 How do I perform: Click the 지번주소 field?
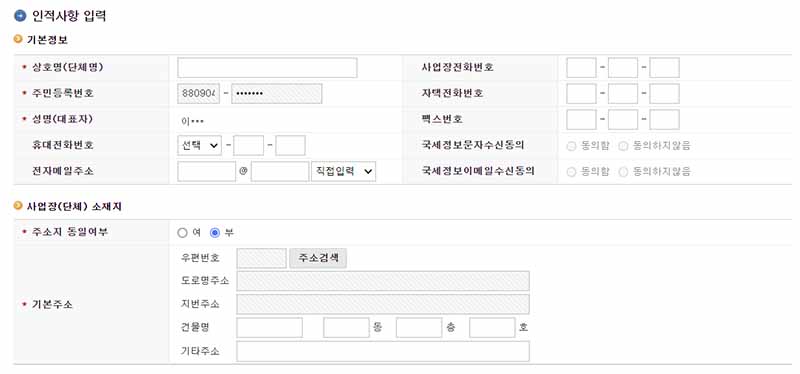383,304
